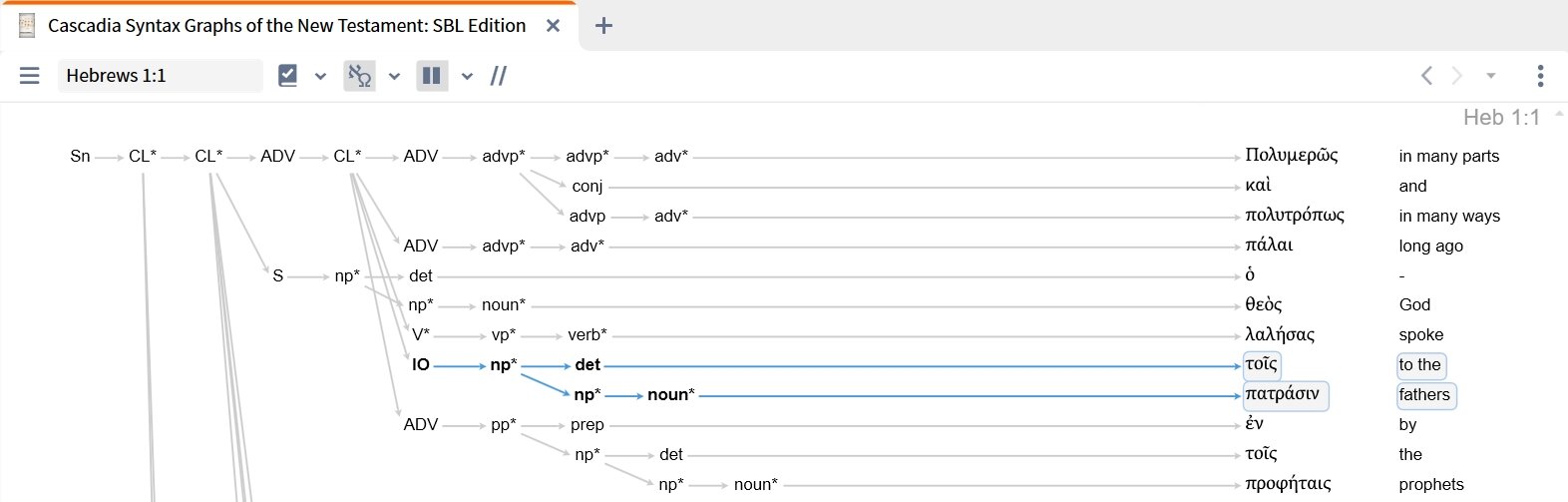Toggle the visual filter checkbox icon

[x=288, y=76]
